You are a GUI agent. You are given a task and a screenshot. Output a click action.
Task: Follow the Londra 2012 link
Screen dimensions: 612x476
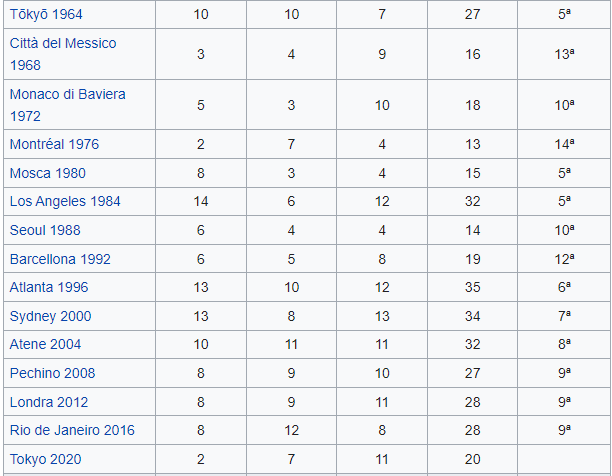click(49, 402)
